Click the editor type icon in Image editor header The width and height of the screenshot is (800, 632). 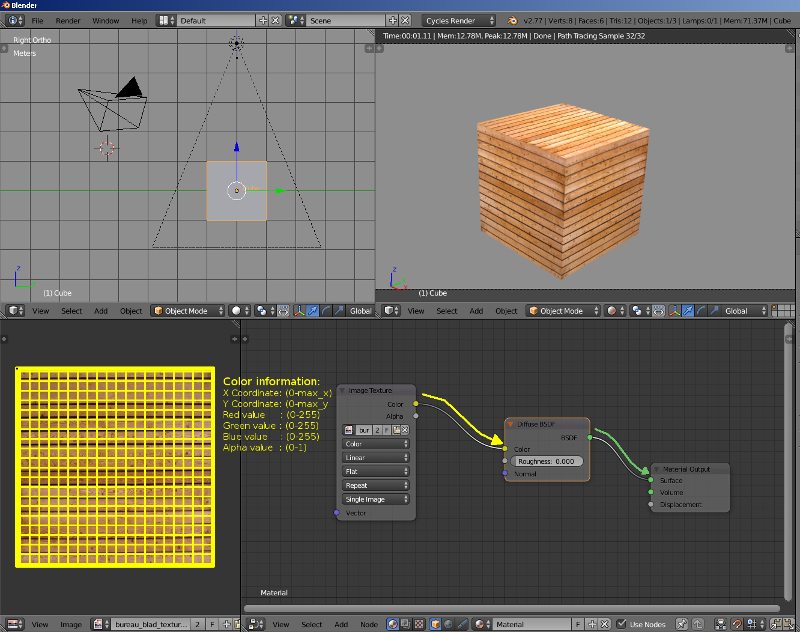click(12, 623)
